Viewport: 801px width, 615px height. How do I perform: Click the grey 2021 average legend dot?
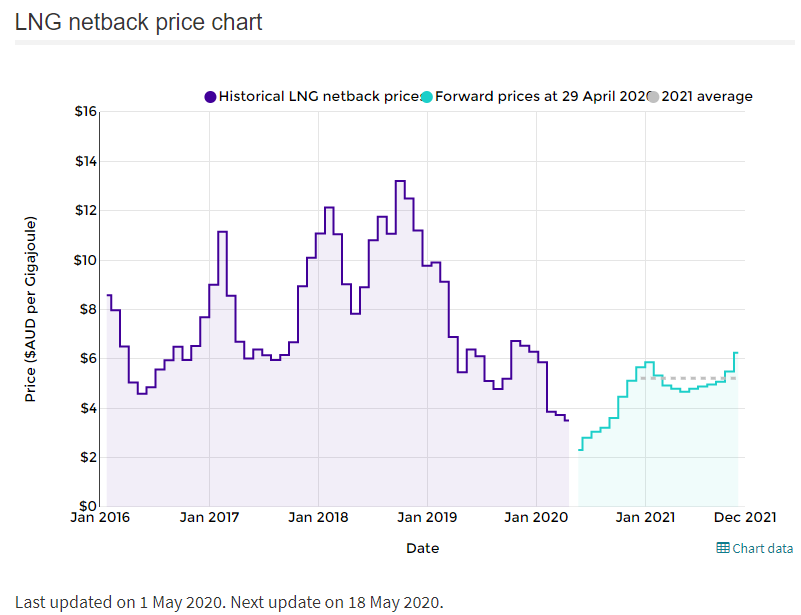point(653,97)
